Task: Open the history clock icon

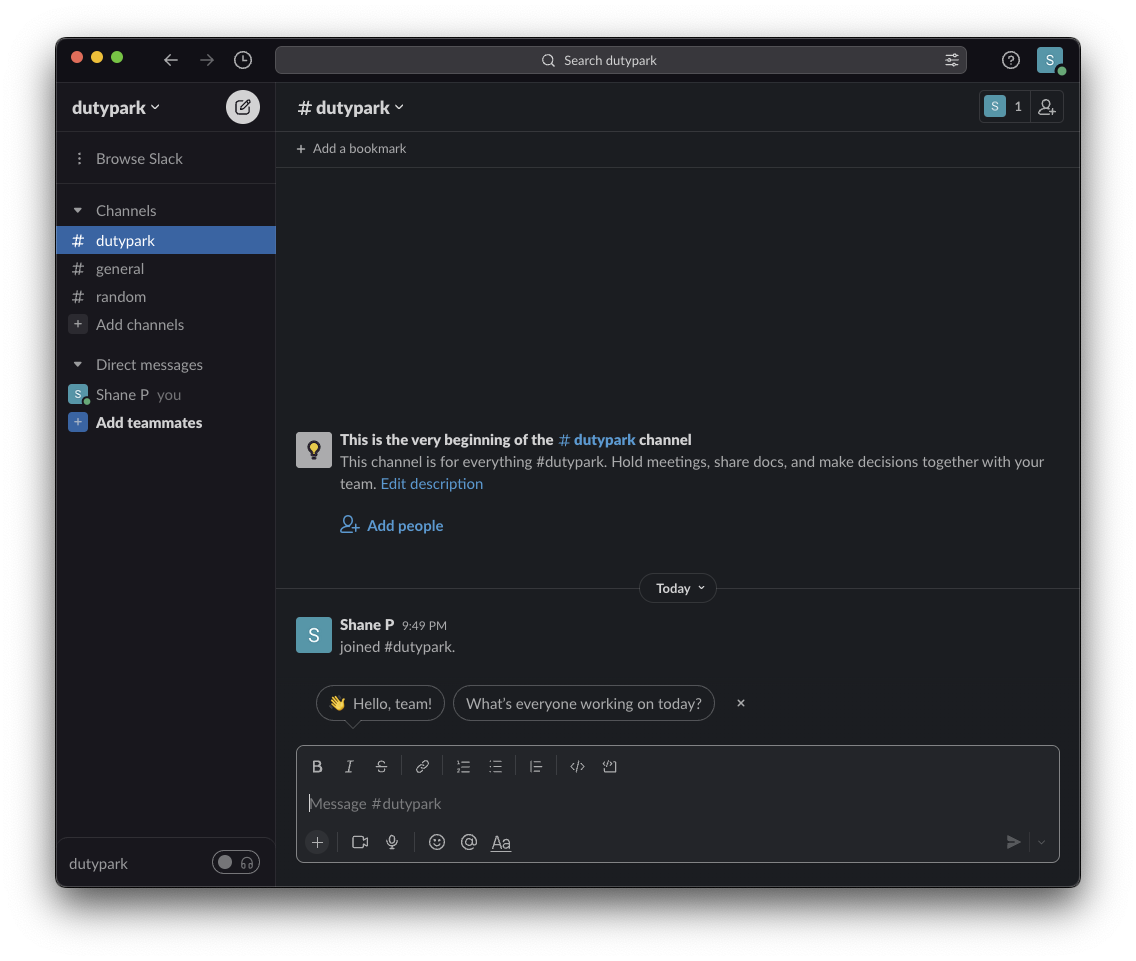Action: pyautogui.click(x=243, y=60)
